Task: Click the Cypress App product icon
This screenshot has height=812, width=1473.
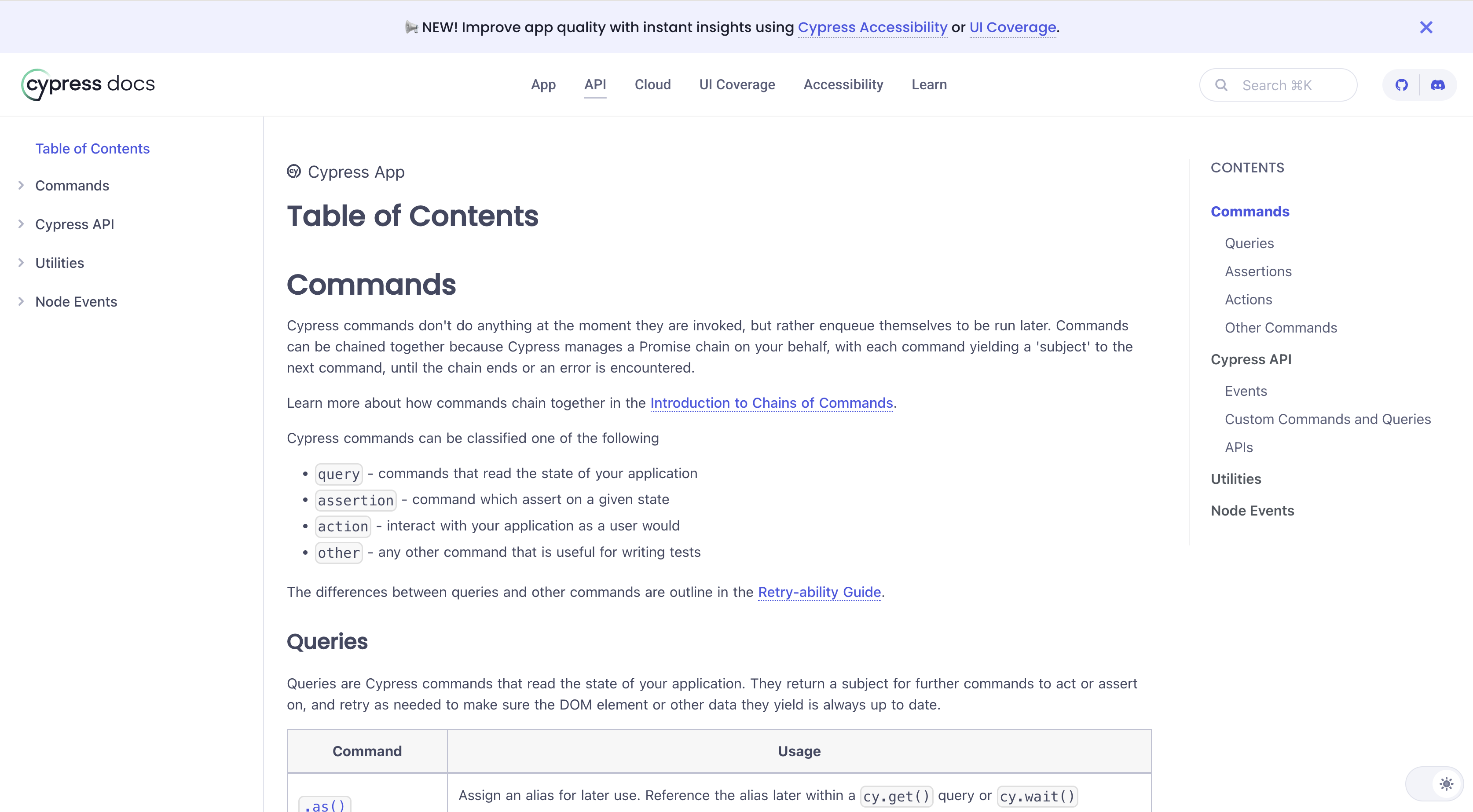Action: pos(294,172)
